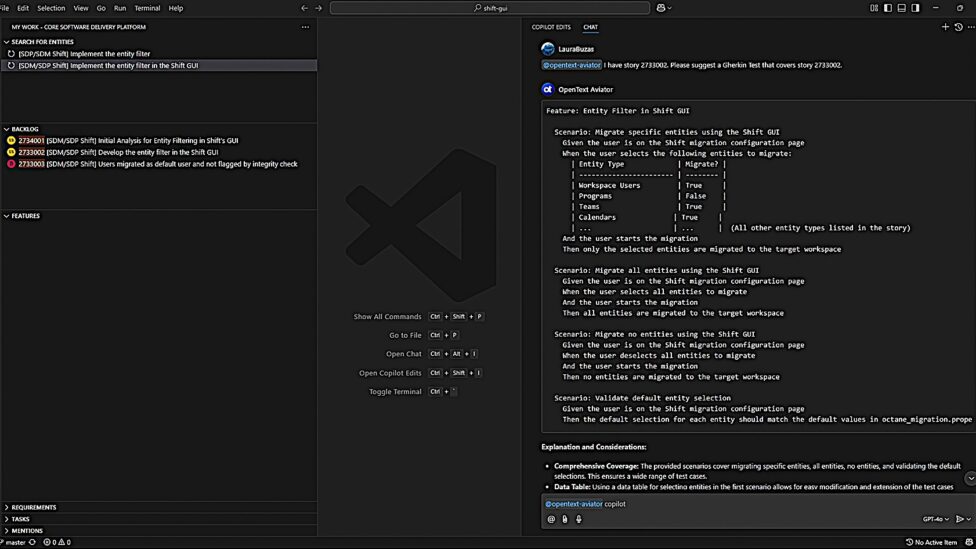Open the View menu
The image size is (976, 549).
[x=81, y=8]
